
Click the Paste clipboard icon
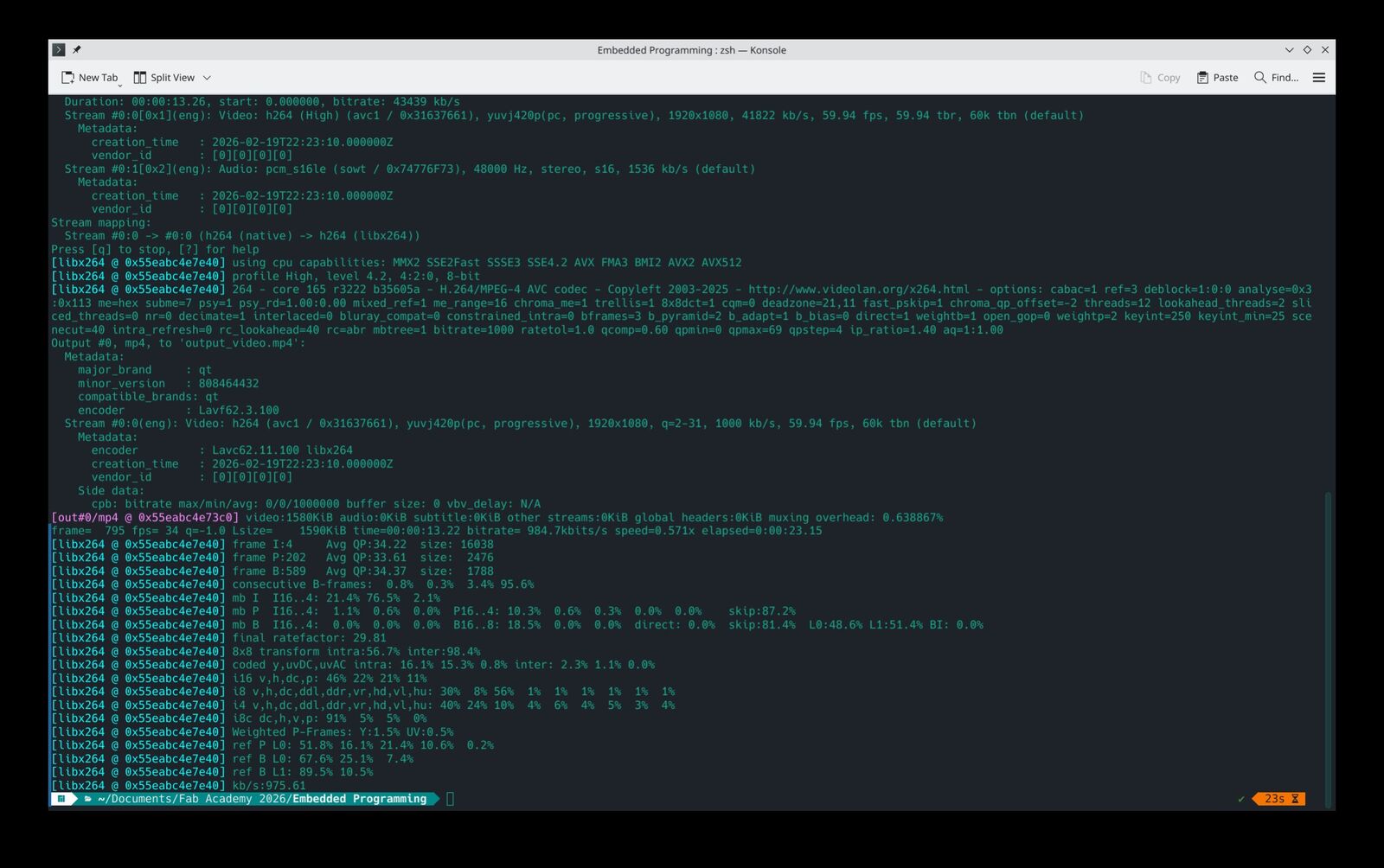pos(1202,78)
